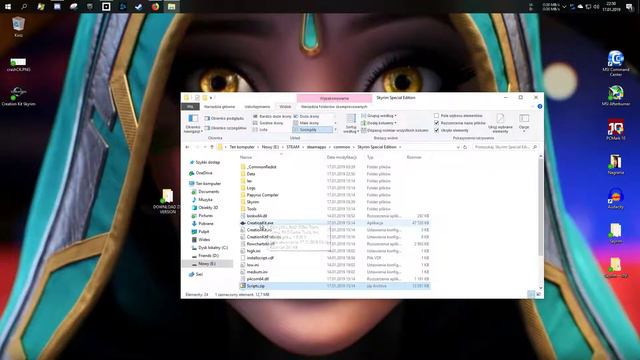Click the folder search input field
The height and width of the screenshot is (360, 640).
tap(506, 147)
